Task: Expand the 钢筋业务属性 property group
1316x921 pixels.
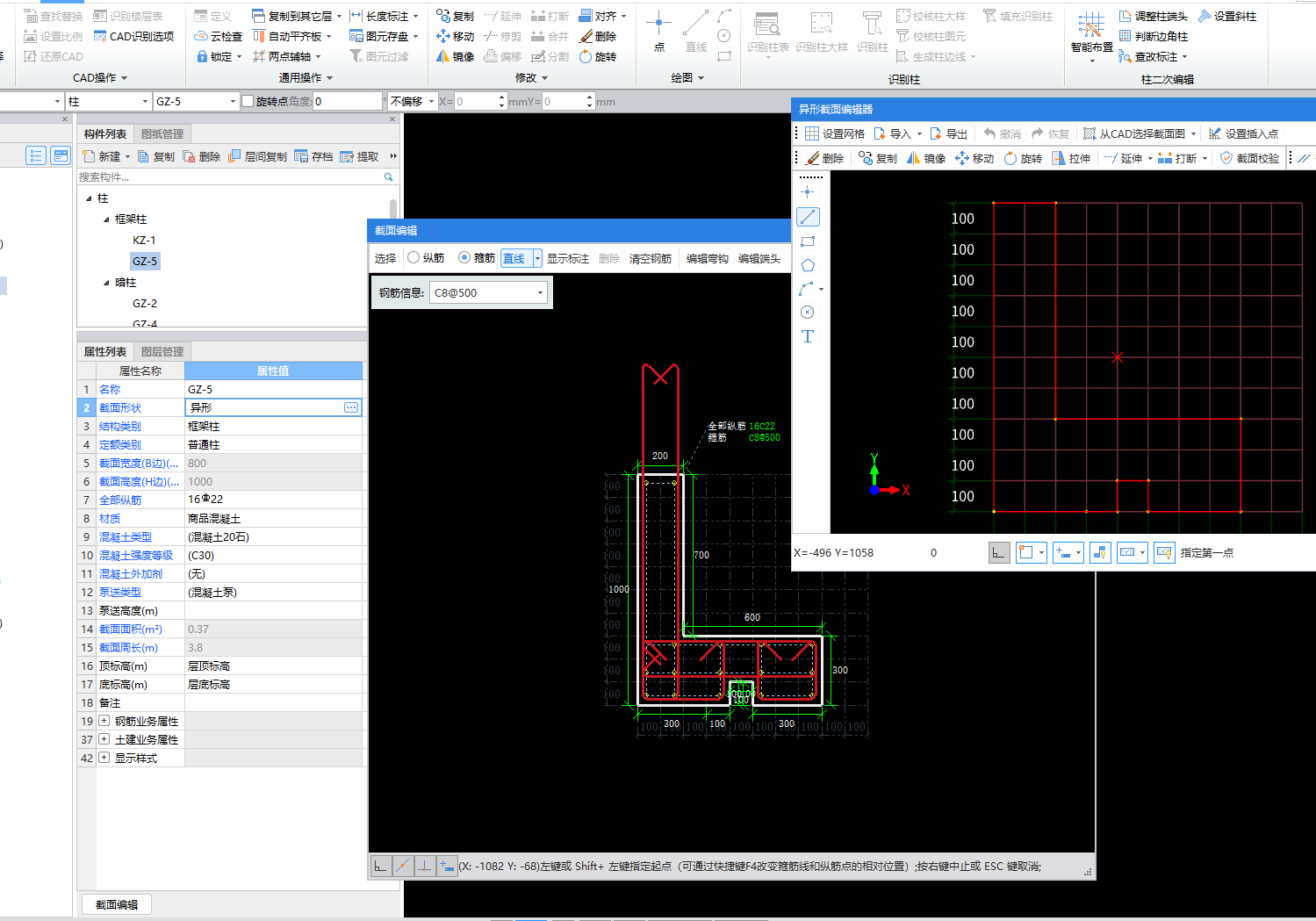Action: tap(104, 721)
